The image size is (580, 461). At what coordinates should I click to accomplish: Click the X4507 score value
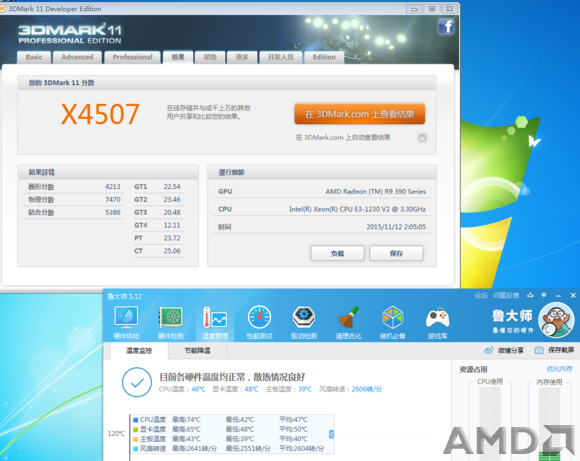click(100, 114)
